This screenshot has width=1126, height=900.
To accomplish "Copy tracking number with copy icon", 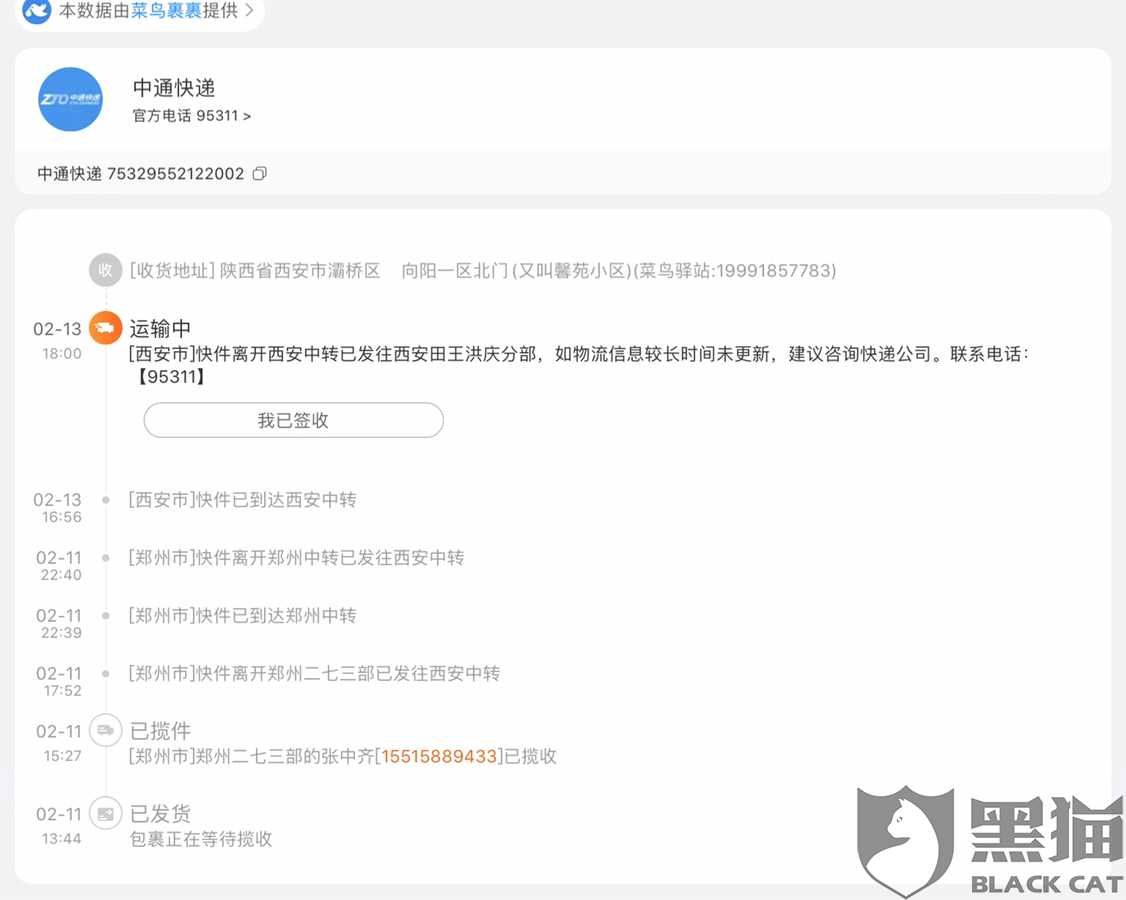I will click(x=260, y=174).
